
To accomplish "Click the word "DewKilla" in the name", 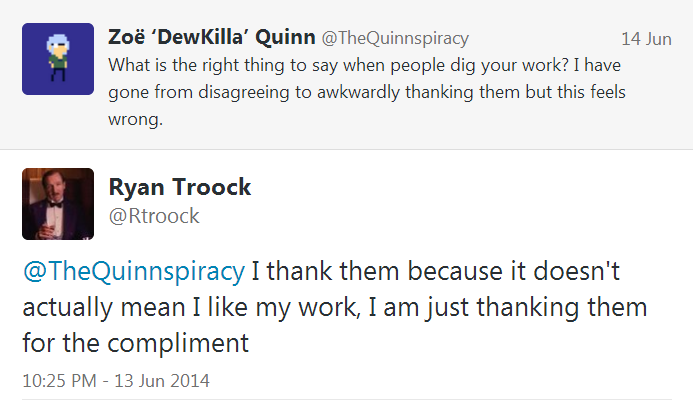I will point(200,37).
